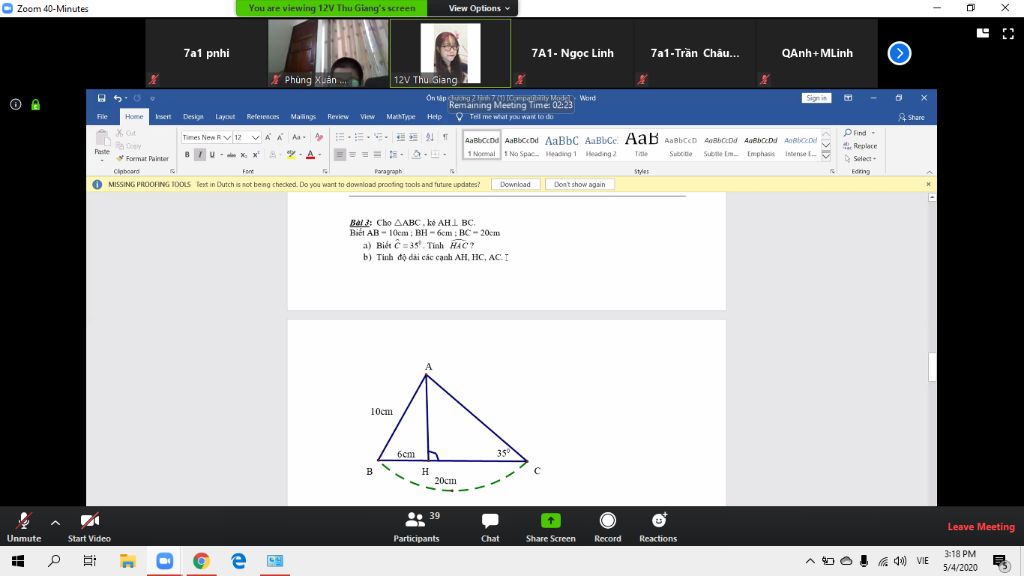The height and width of the screenshot is (576, 1024).
Task: Click Don't show again button
Action: point(579,184)
